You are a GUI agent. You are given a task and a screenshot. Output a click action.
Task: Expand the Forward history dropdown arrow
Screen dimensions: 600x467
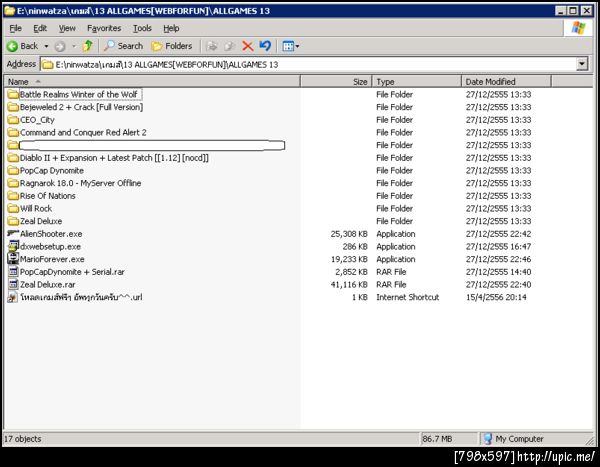(x=74, y=46)
